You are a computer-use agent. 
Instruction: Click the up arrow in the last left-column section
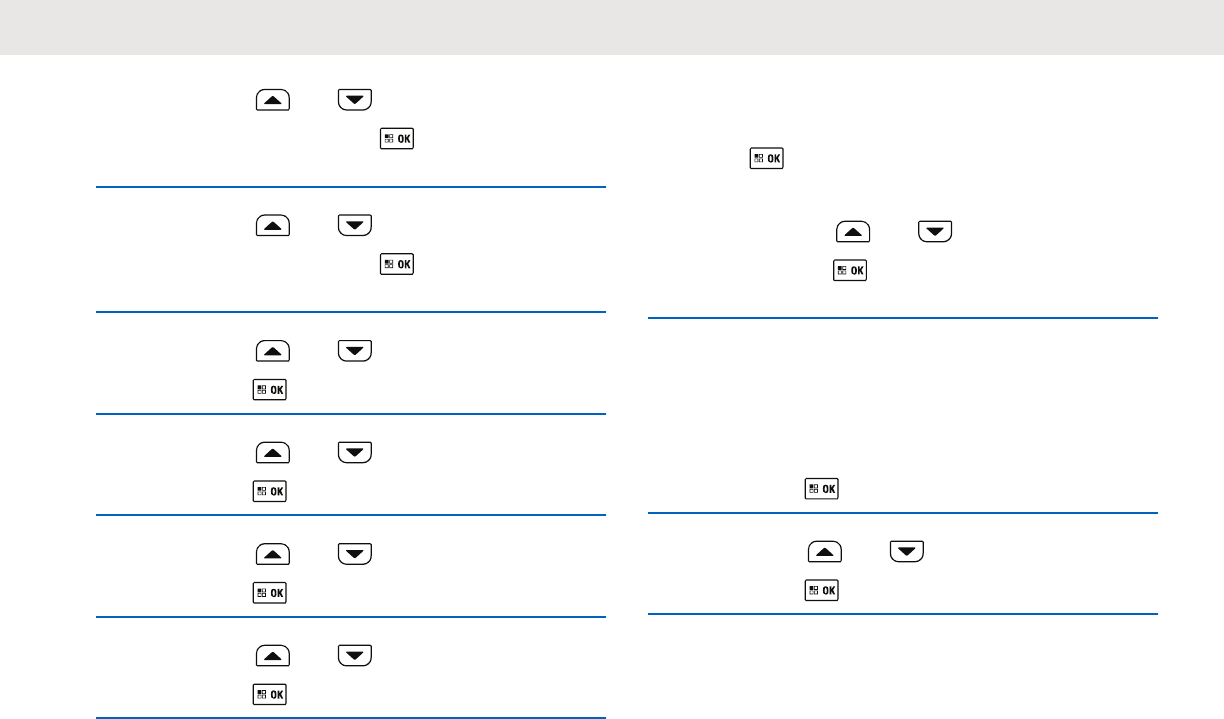273,655
